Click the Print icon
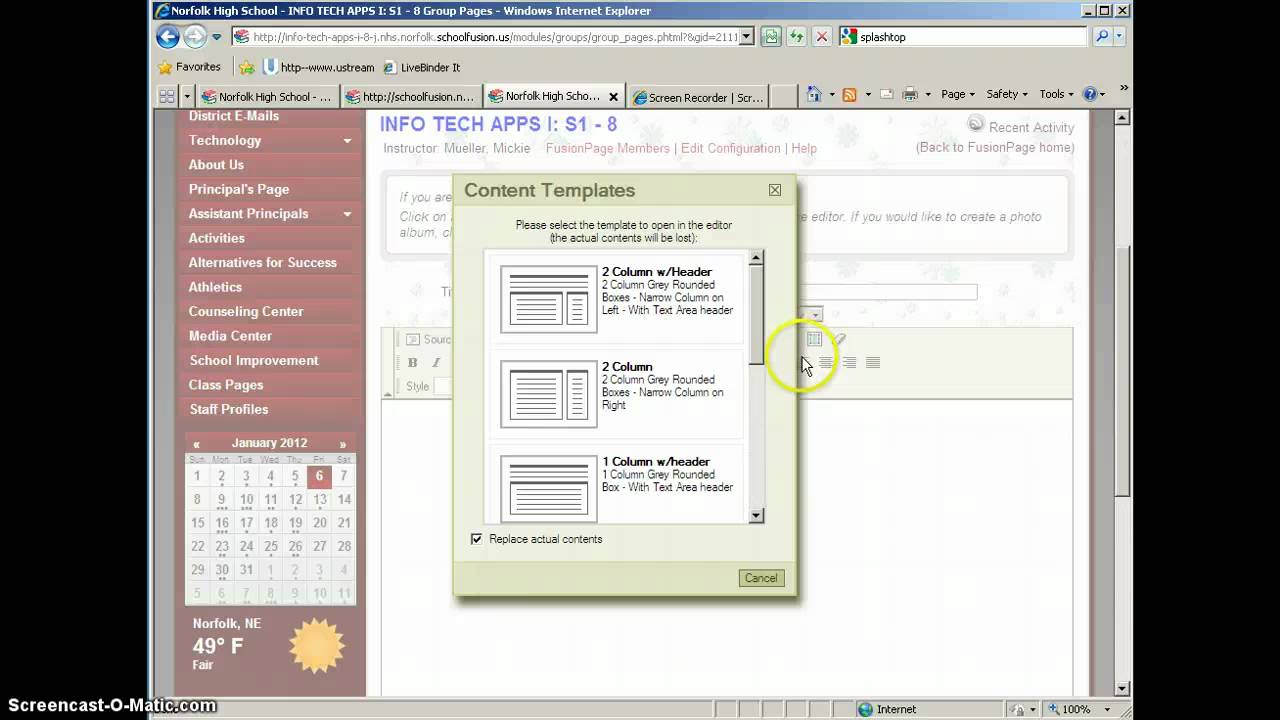 tap(910, 94)
